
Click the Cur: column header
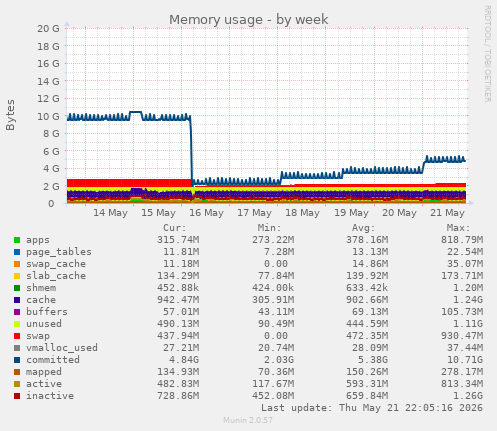[x=175, y=228]
